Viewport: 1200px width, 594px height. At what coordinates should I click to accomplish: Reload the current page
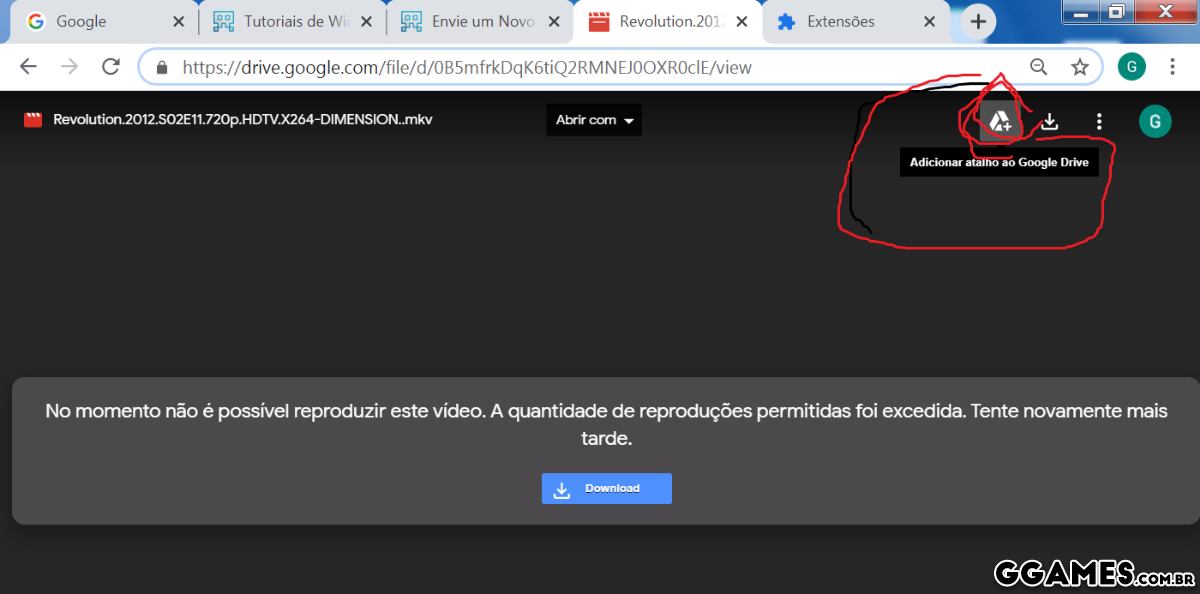(111, 67)
